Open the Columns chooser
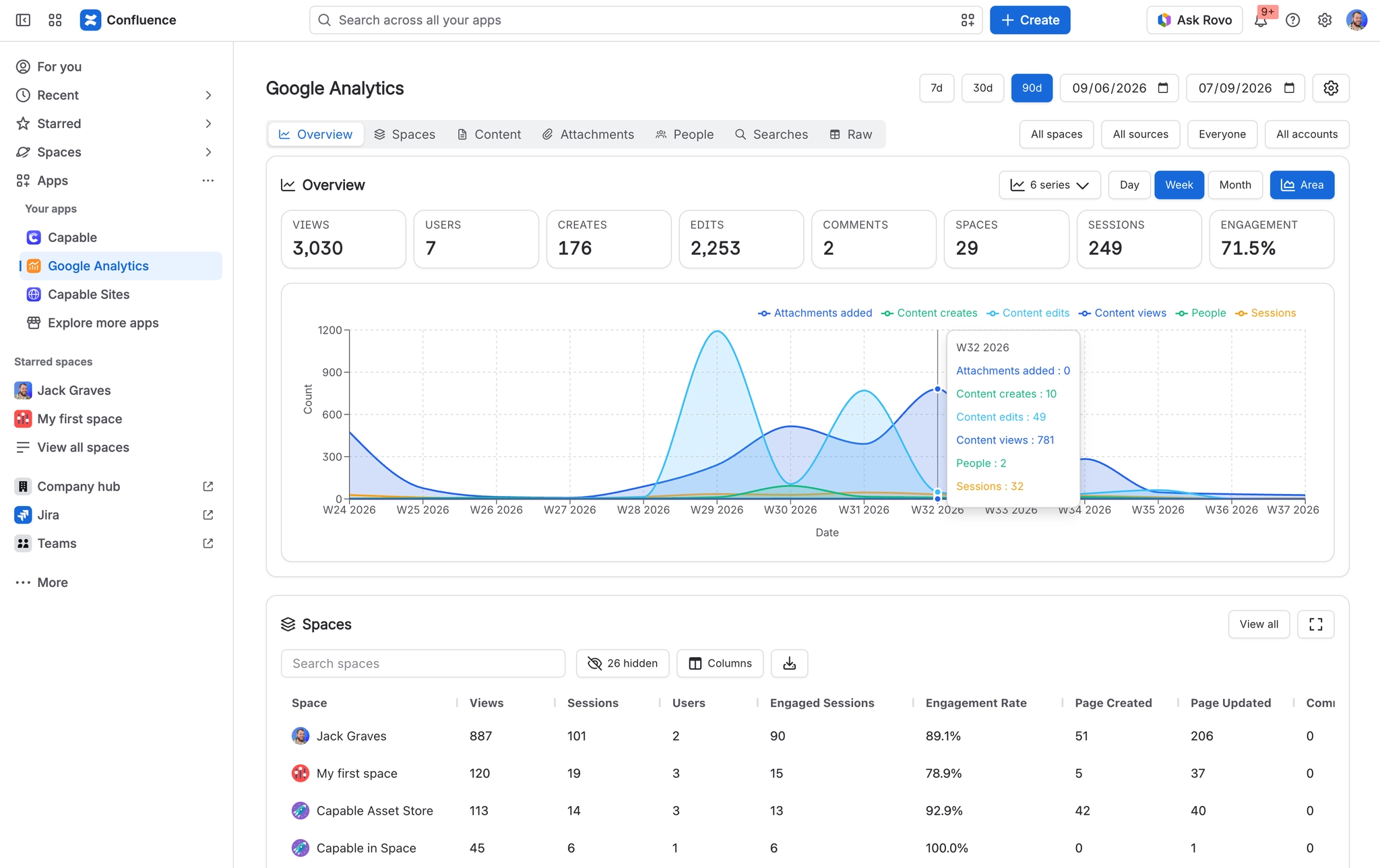 (x=720, y=664)
